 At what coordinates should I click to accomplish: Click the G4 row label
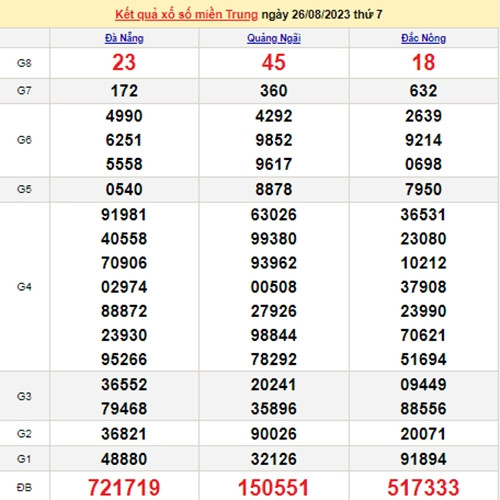pos(24,287)
